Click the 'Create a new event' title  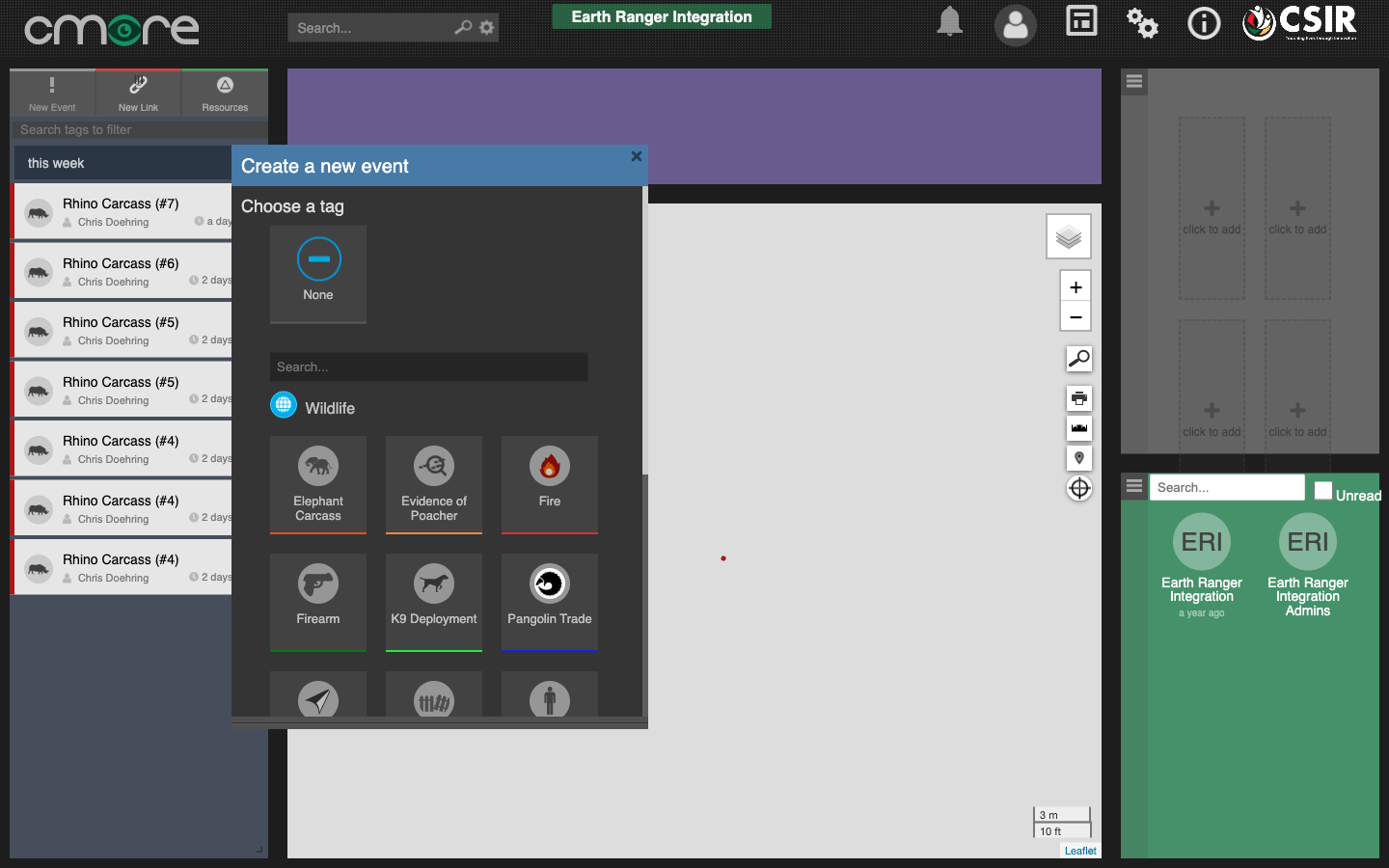point(325,166)
